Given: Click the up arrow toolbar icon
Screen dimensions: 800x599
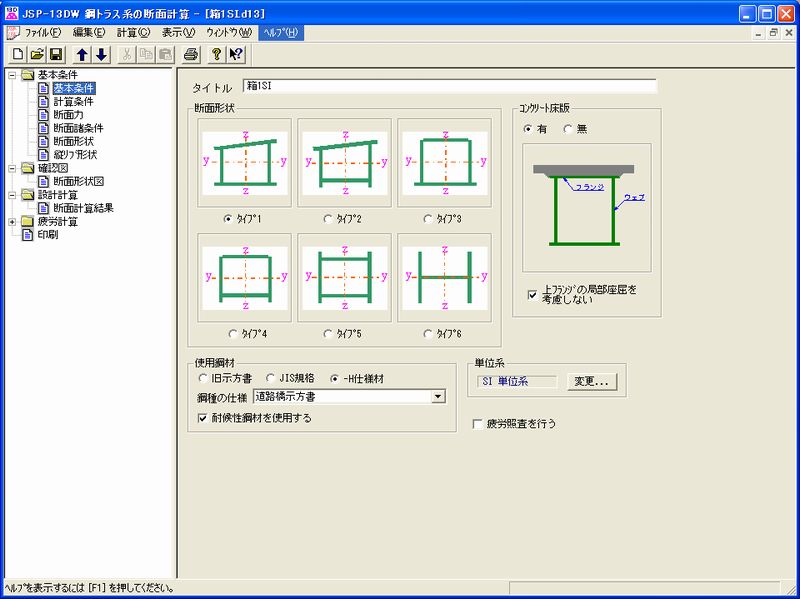Looking at the screenshot, I should (x=83, y=54).
